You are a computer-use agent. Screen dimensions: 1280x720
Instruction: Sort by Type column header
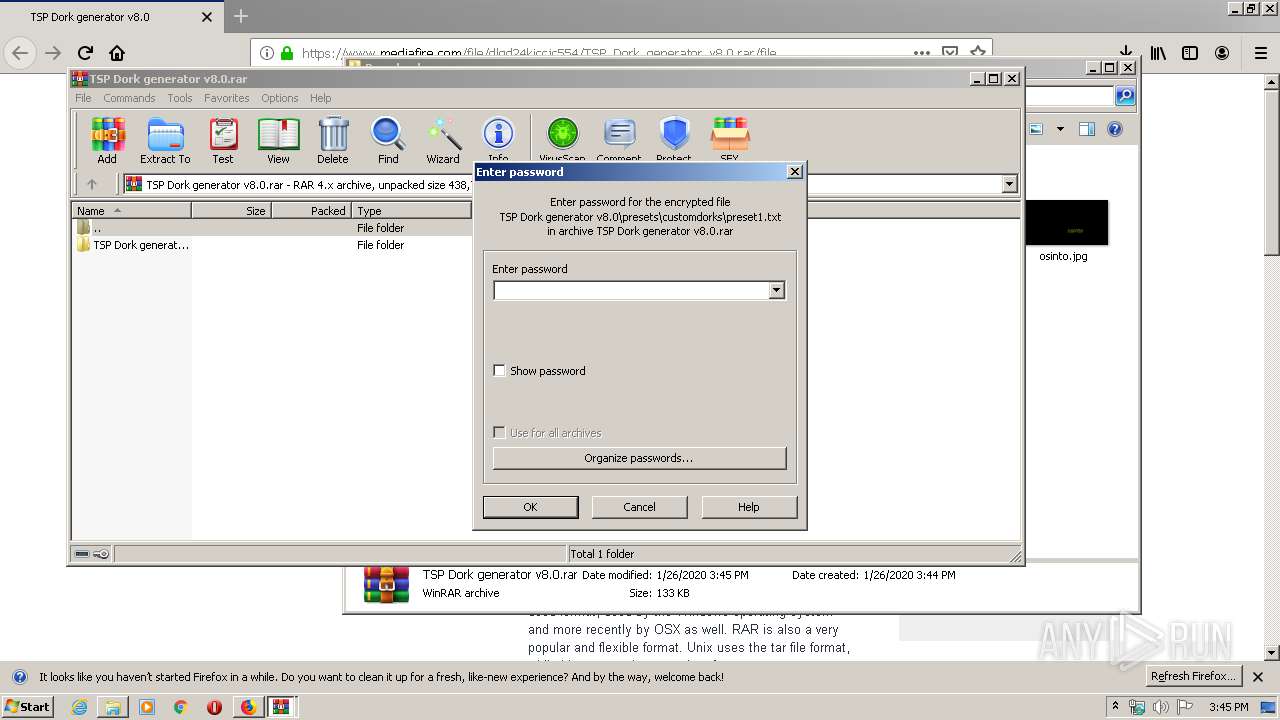[411, 211]
